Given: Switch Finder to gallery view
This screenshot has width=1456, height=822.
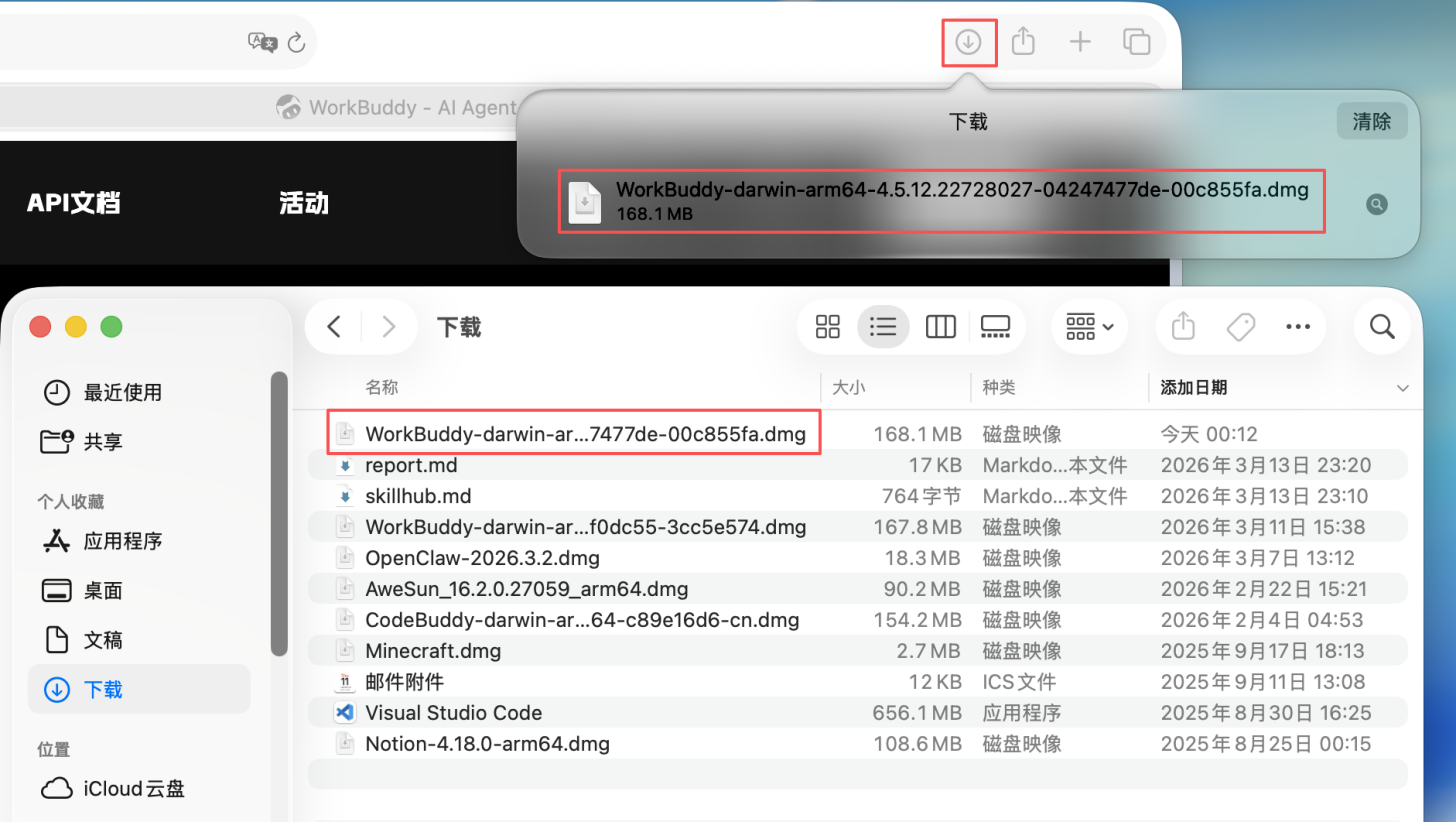Looking at the screenshot, I should (996, 326).
